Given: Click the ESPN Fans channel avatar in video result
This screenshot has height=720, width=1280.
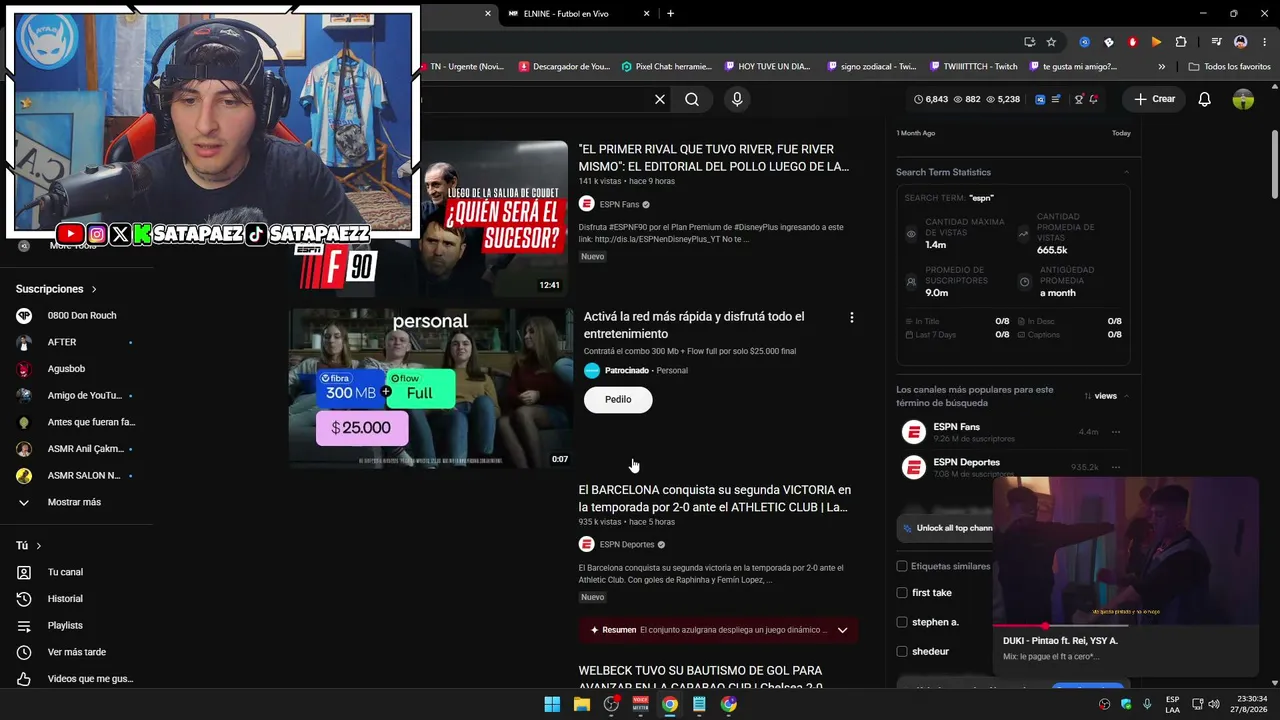Looking at the screenshot, I should (x=587, y=204).
